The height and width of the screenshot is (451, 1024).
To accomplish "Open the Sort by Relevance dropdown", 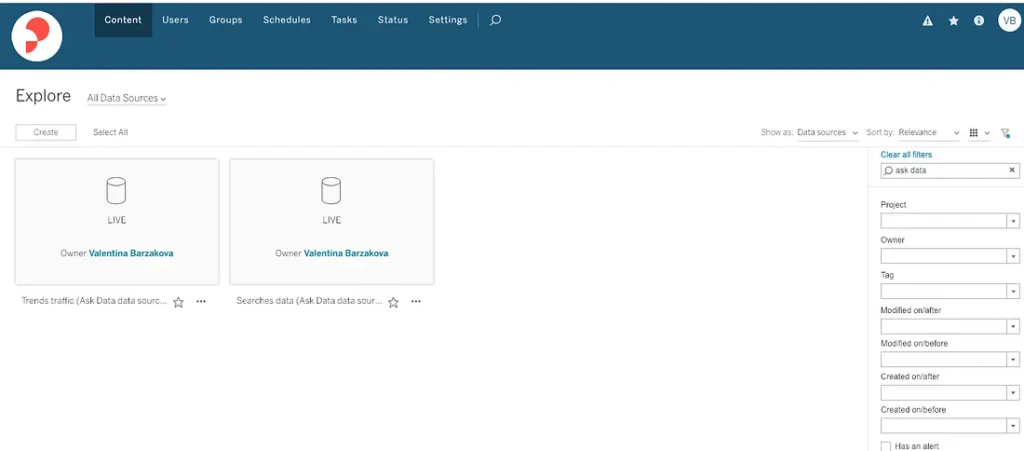I will 928,133.
